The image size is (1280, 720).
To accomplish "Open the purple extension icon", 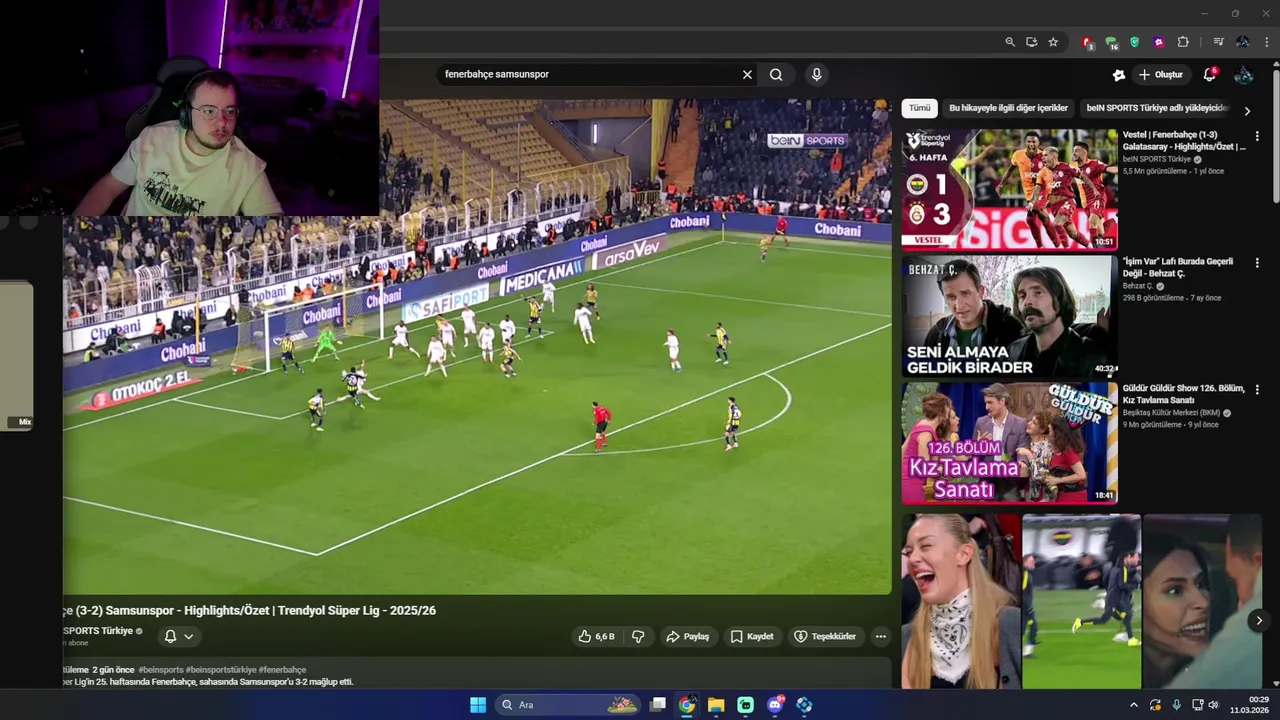I will (x=1158, y=42).
